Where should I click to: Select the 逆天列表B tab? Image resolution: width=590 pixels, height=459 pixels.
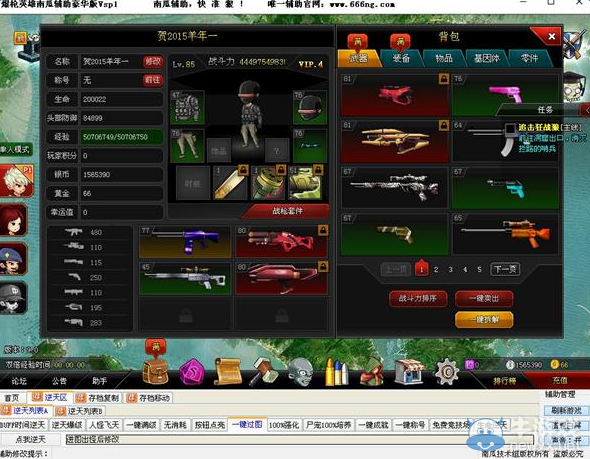[81, 411]
